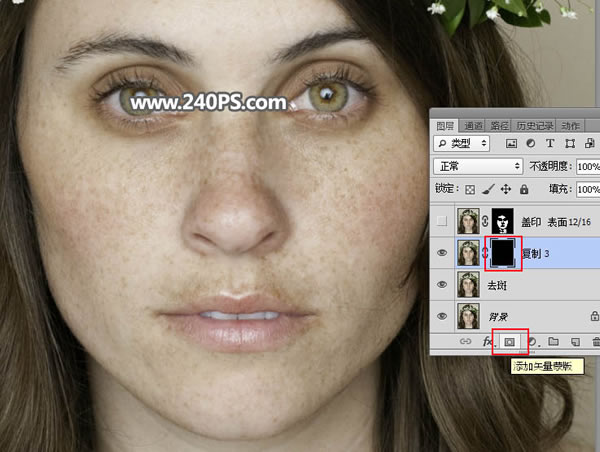Select the 背景 layer thumbnail
The height and width of the screenshot is (452, 600).
468,316
